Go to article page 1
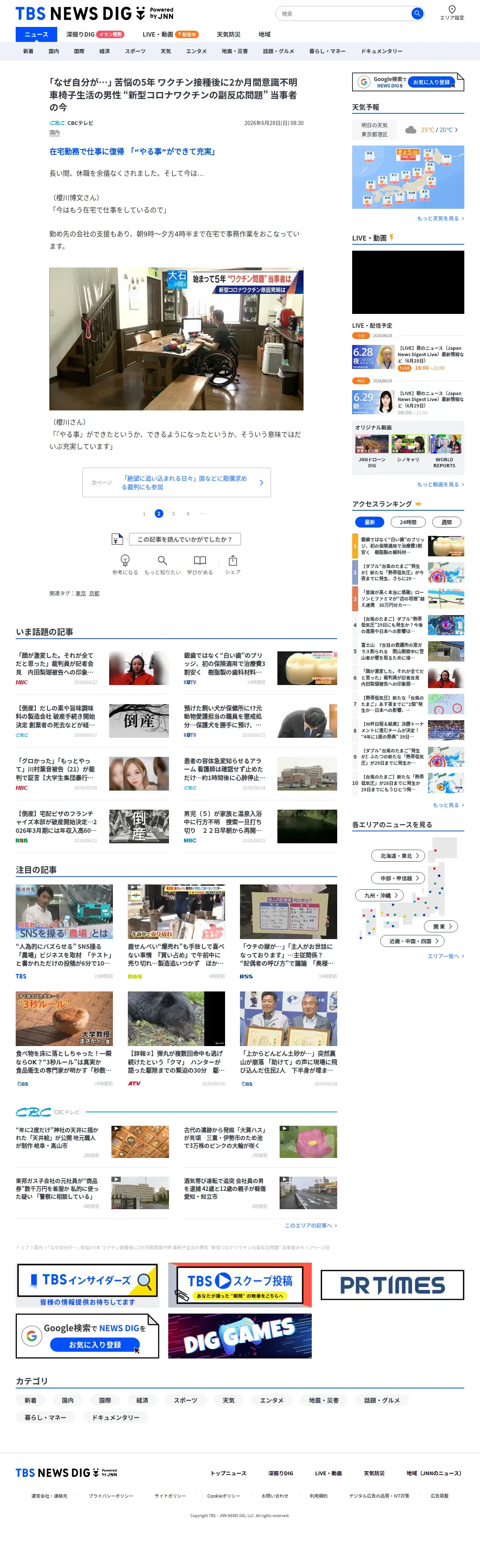 pyautogui.click(x=144, y=514)
